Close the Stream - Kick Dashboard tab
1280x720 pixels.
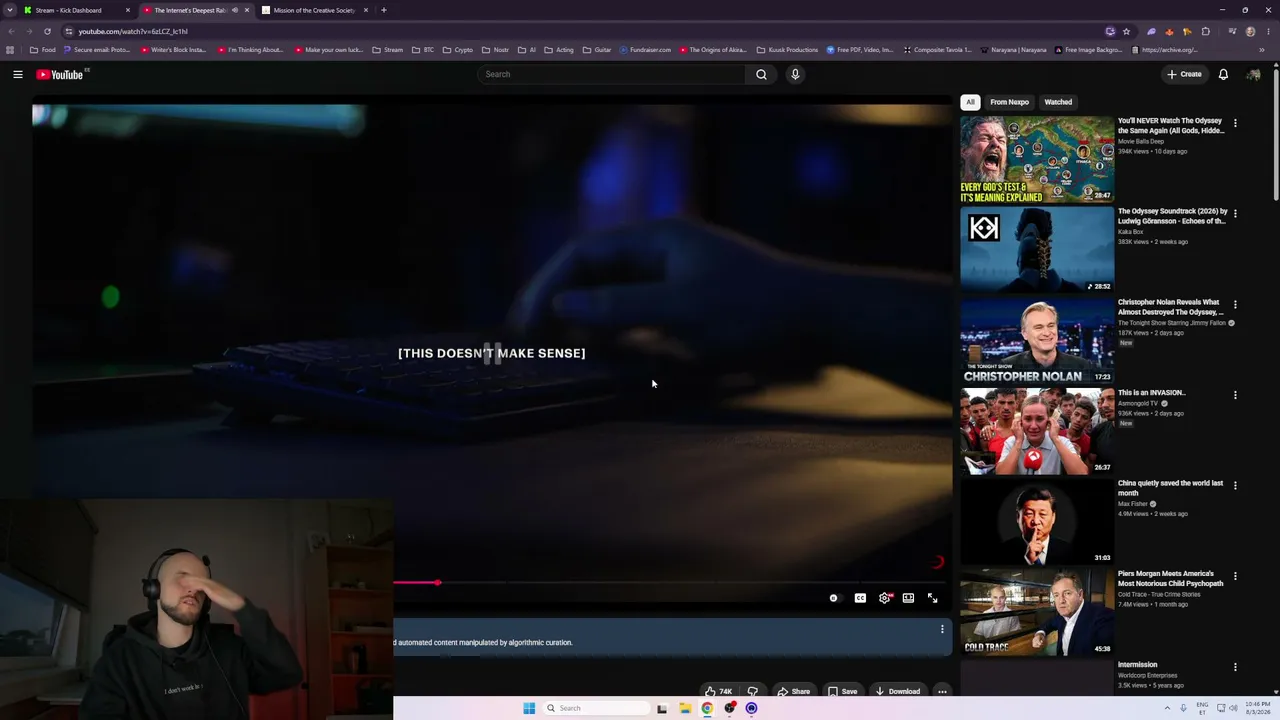[x=128, y=10]
